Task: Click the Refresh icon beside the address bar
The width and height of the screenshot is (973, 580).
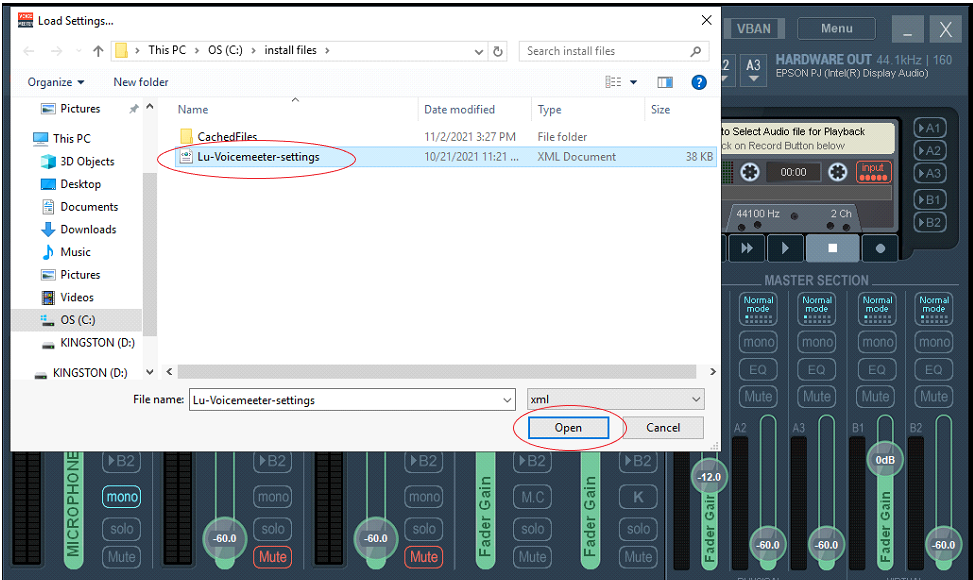Action: point(497,50)
